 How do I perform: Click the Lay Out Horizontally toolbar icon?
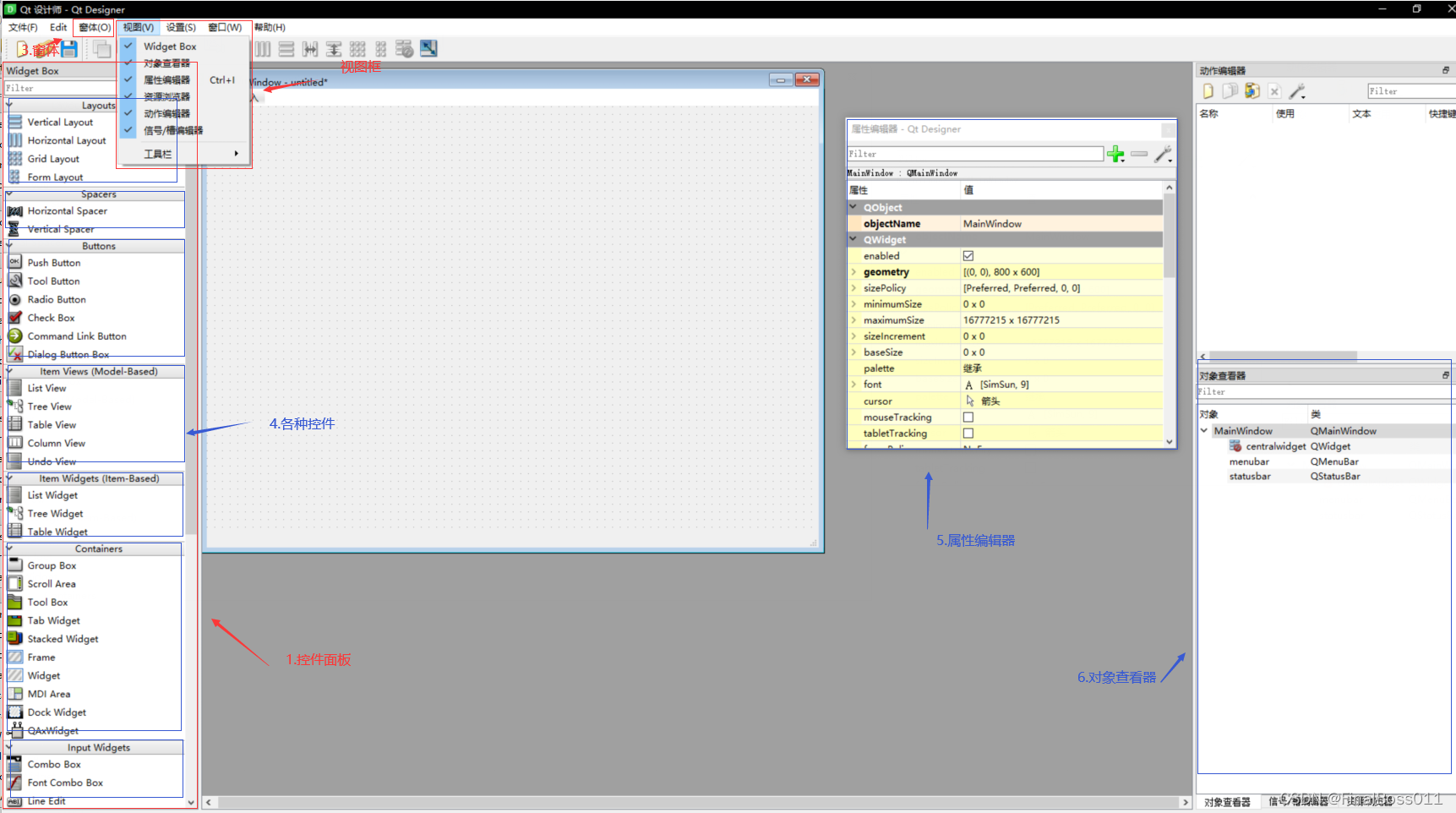263,49
